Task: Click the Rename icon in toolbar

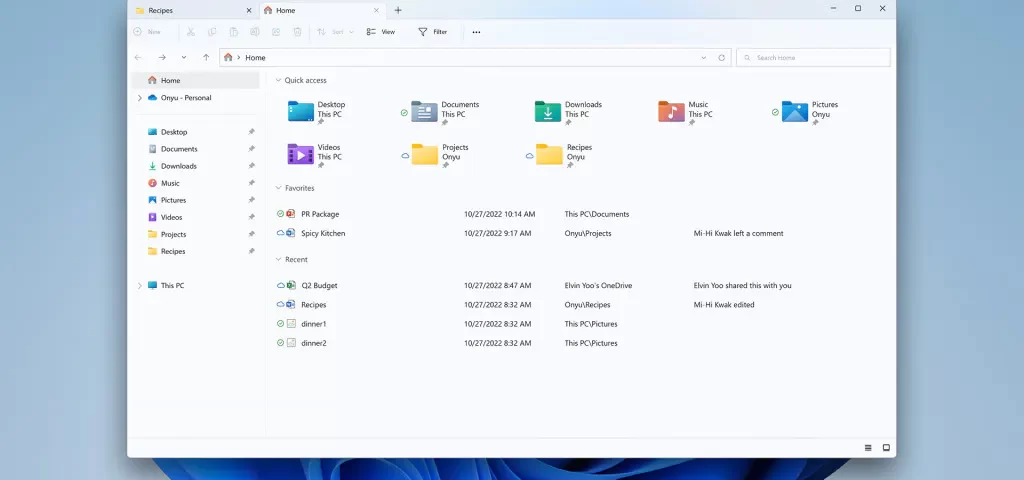Action: (x=255, y=31)
